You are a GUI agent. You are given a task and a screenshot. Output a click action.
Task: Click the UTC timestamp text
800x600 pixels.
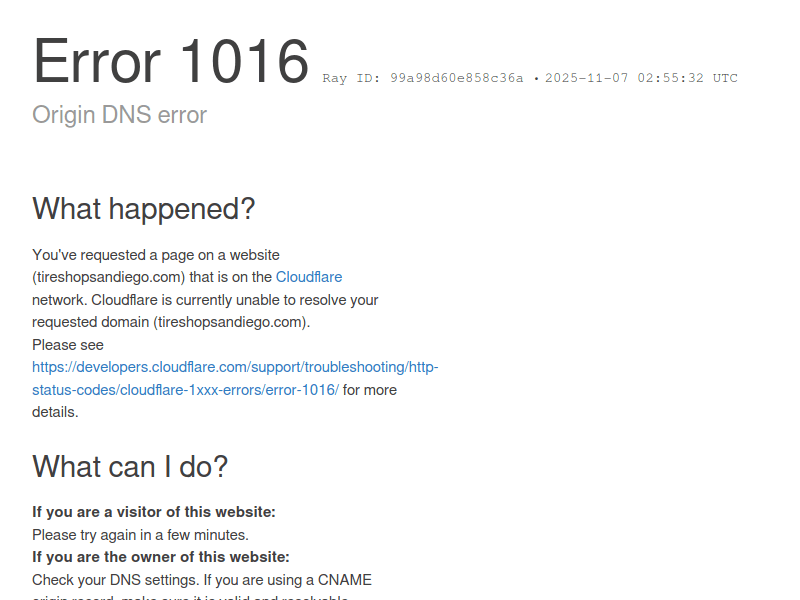(x=641, y=78)
